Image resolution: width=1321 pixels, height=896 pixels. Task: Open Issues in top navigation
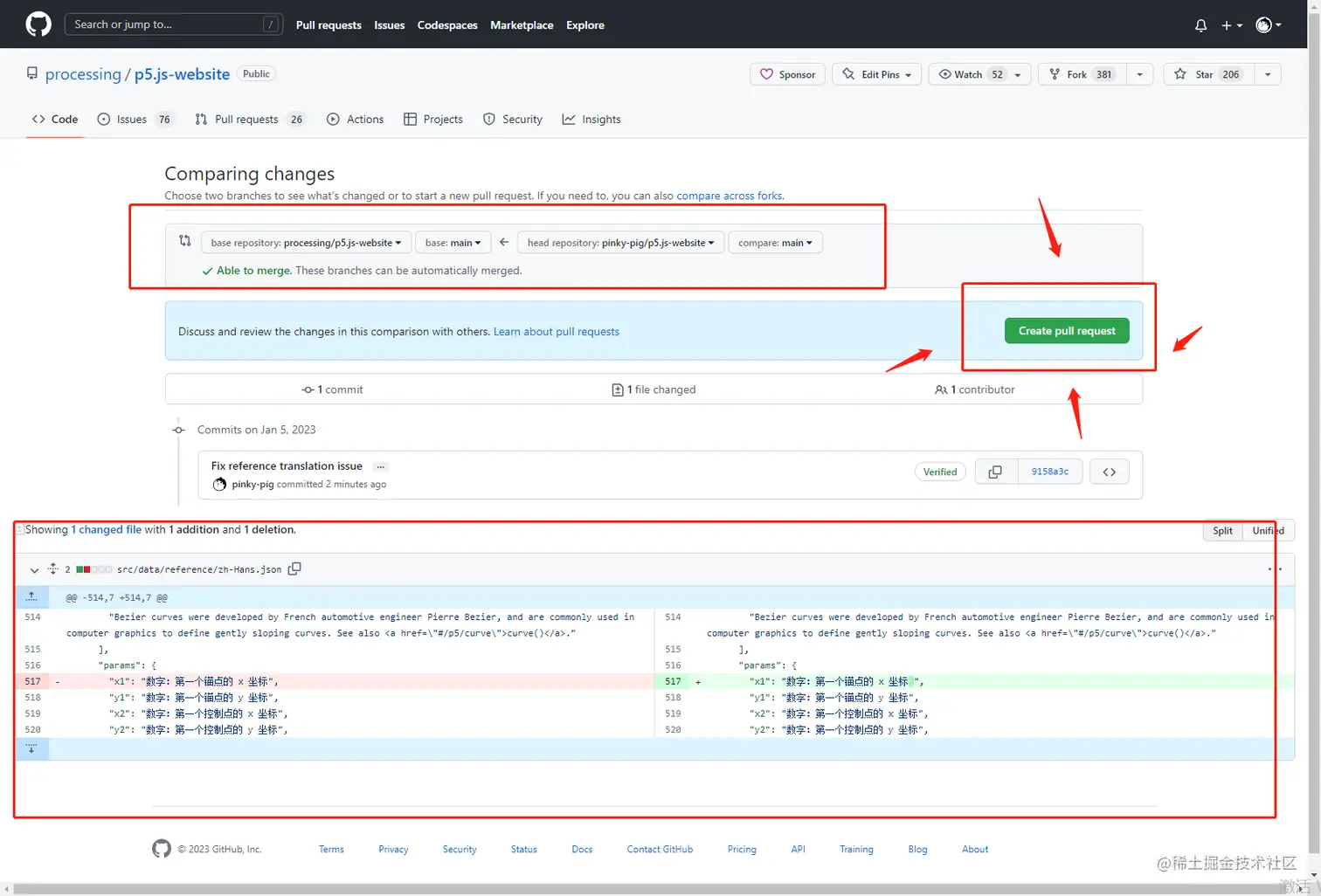click(x=390, y=25)
